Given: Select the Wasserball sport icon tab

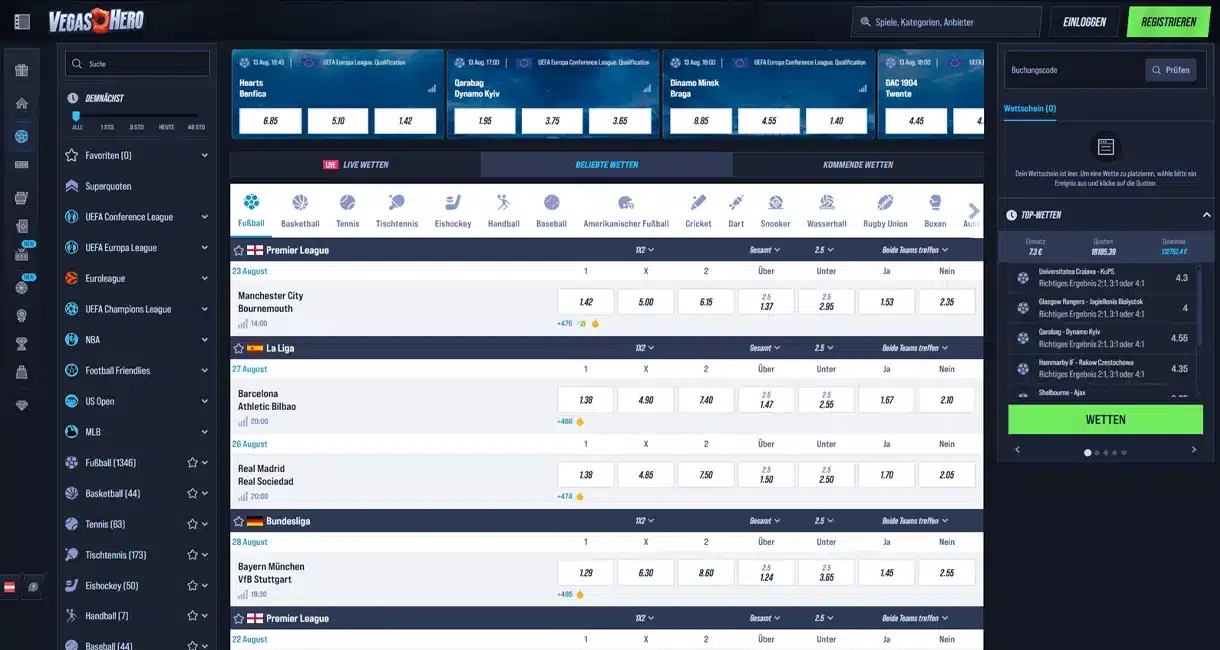Looking at the screenshot, I should [826, 212].
